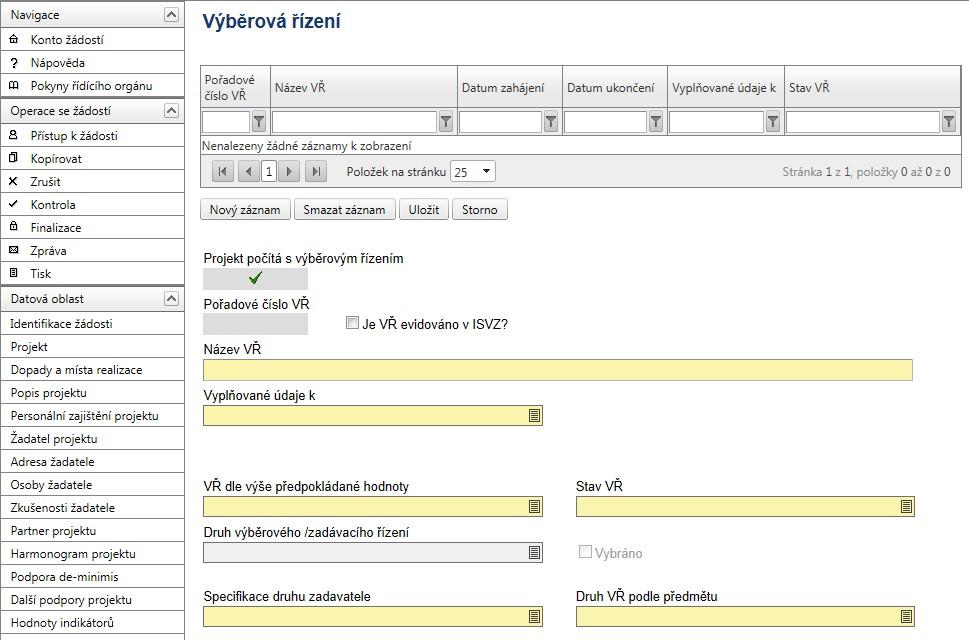Click the Název VŘ yellow text field

558,370
